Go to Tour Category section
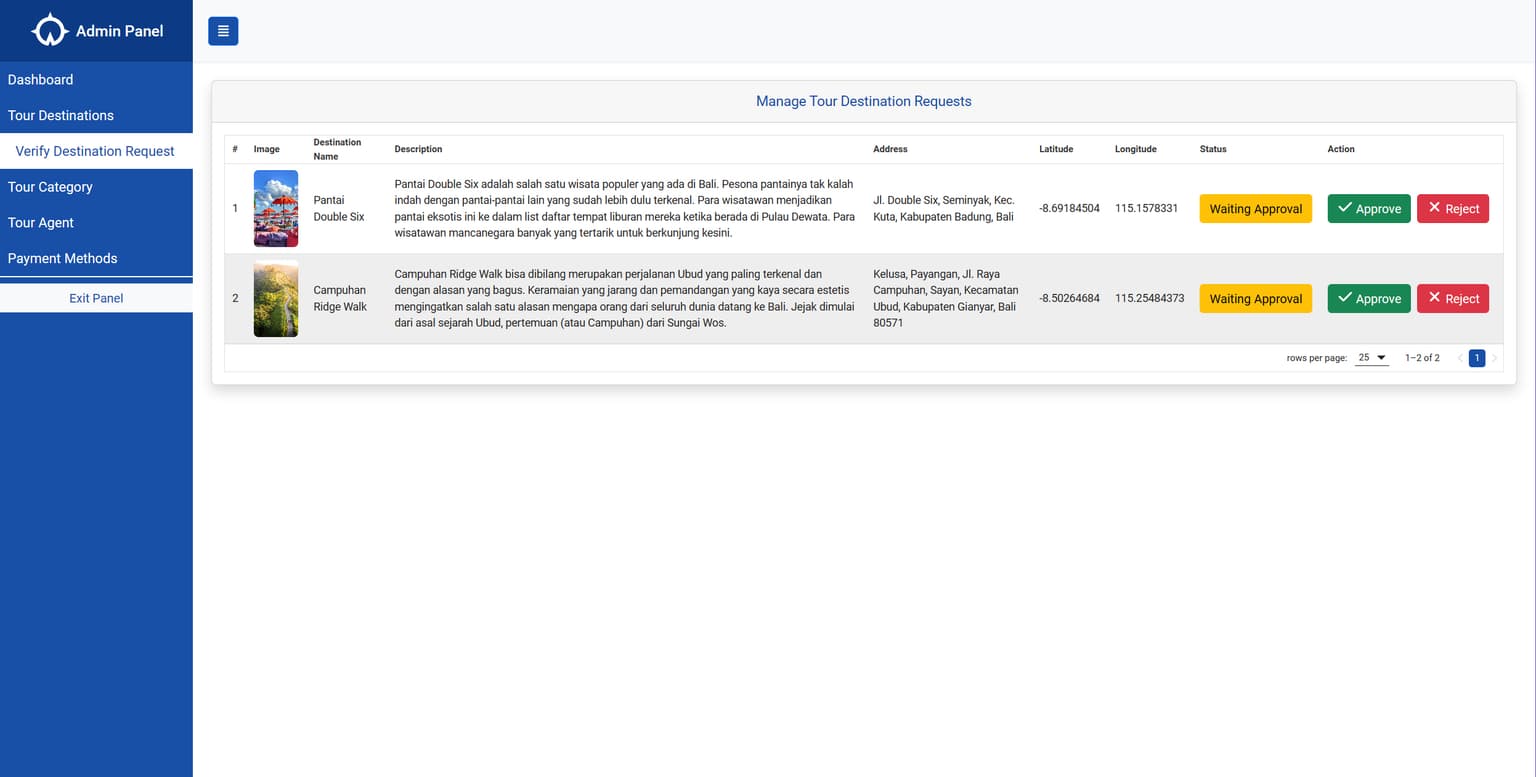Image resolution: width=1536 pixels, height=777 pixels. point(50,187)
